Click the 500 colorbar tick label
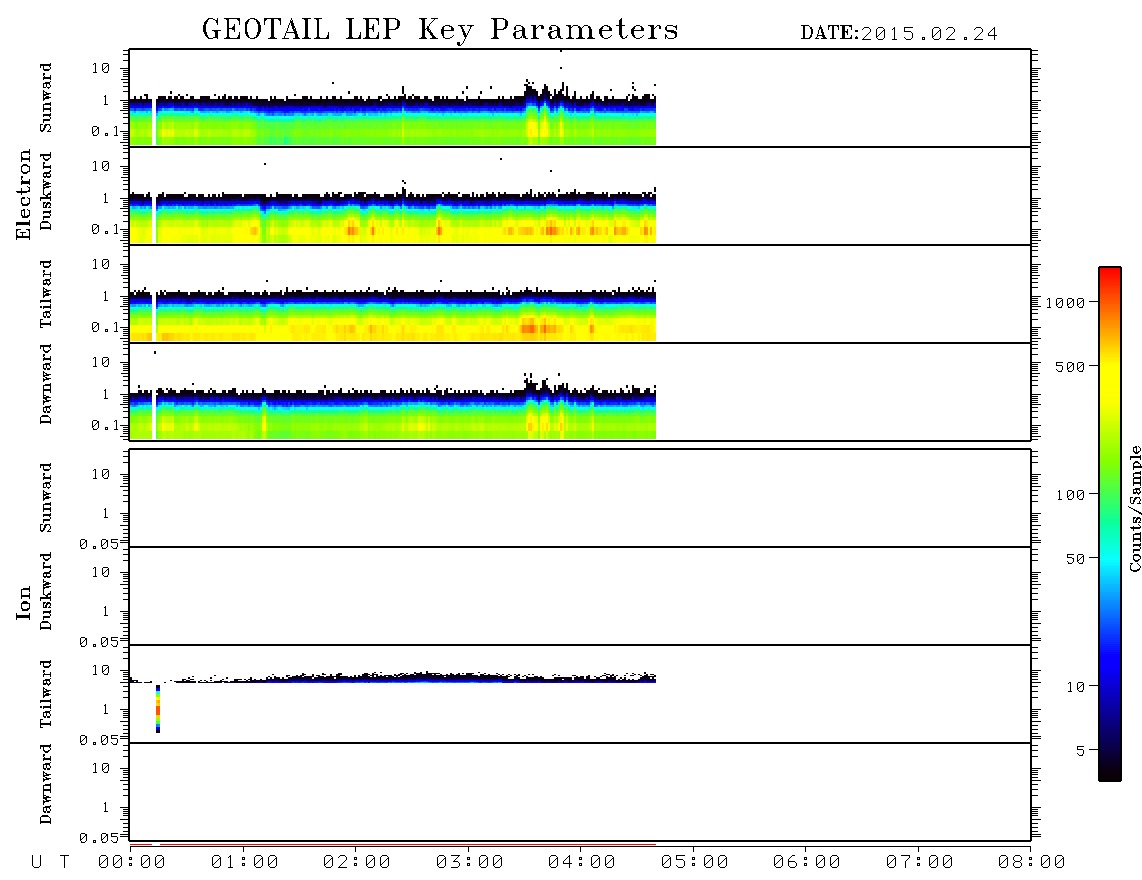Screen dimensions: 1142x880 pyautogui.click(x=1070, y=367)
